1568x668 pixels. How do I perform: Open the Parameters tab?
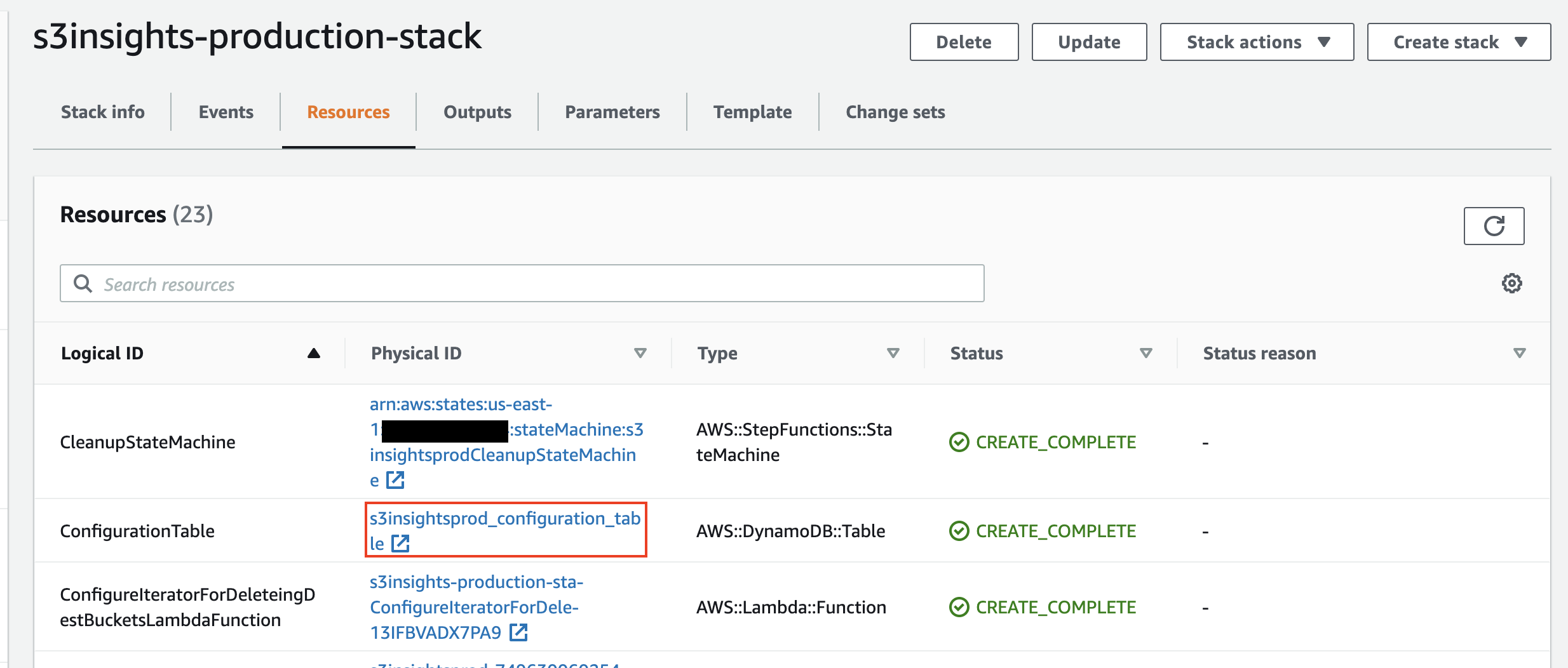[612, 112]
